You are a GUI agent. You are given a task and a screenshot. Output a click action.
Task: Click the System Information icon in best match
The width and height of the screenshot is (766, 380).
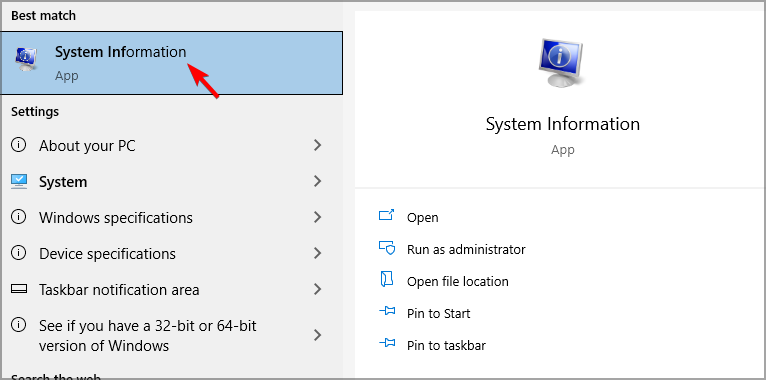tap(26, 60)
